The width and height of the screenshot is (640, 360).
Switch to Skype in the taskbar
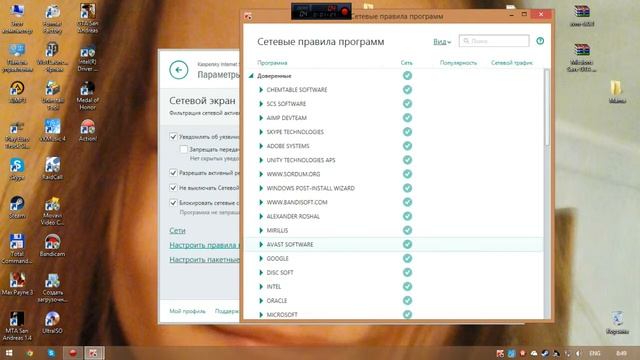coord(51,353)
